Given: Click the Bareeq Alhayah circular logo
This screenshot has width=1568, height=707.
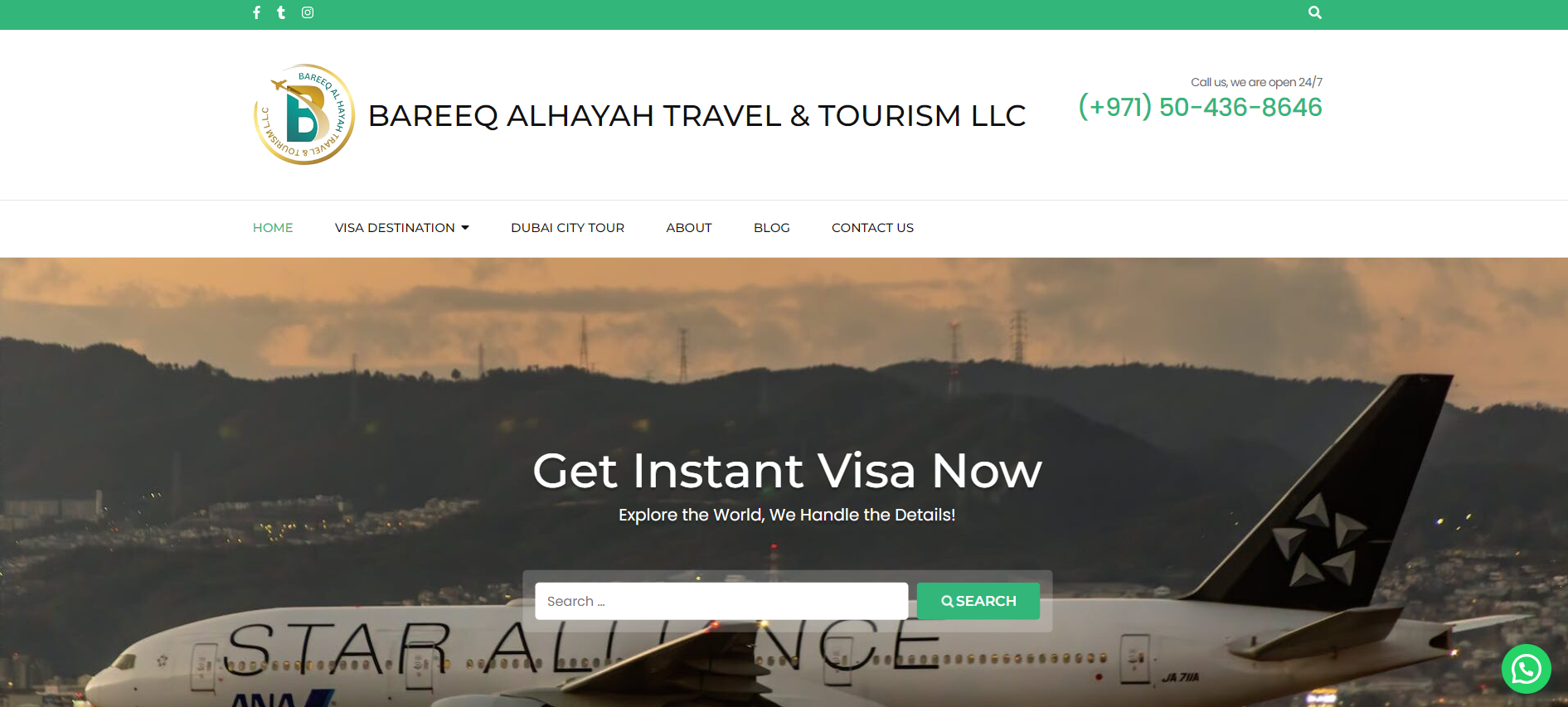Looking at the screenshot, I should 304,114.
